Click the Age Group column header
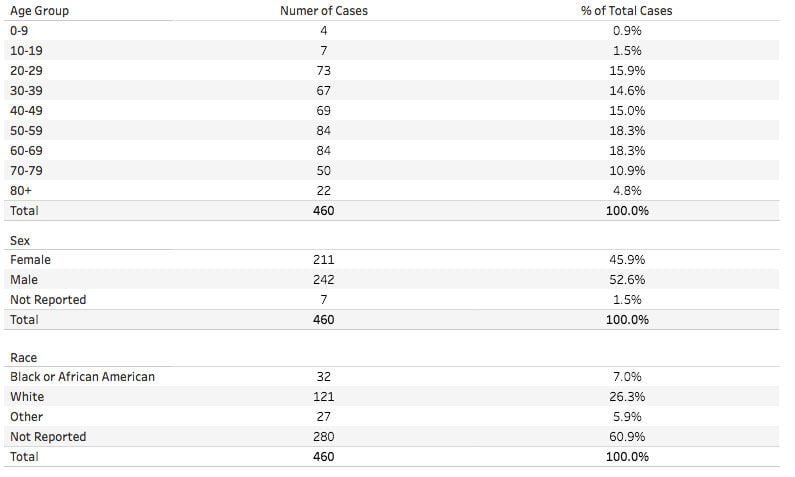This screenshot has width=795, height=477. (38, 11)
